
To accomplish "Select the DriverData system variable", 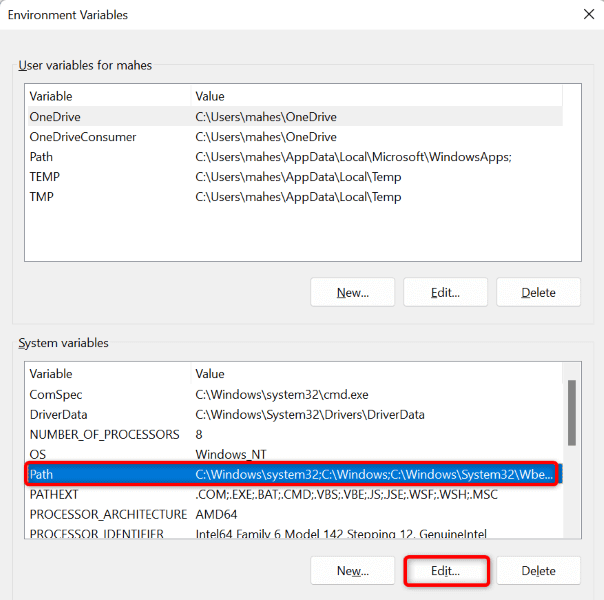I will coord(295,414).
